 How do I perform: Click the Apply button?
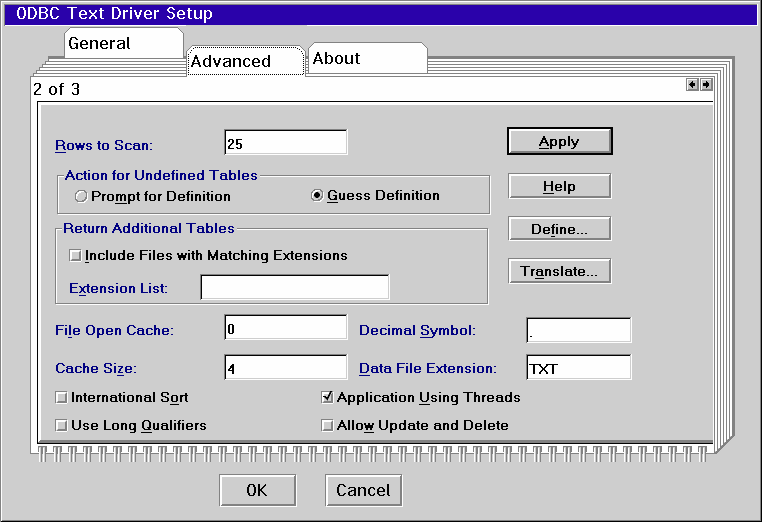click(x=559, y=141)
